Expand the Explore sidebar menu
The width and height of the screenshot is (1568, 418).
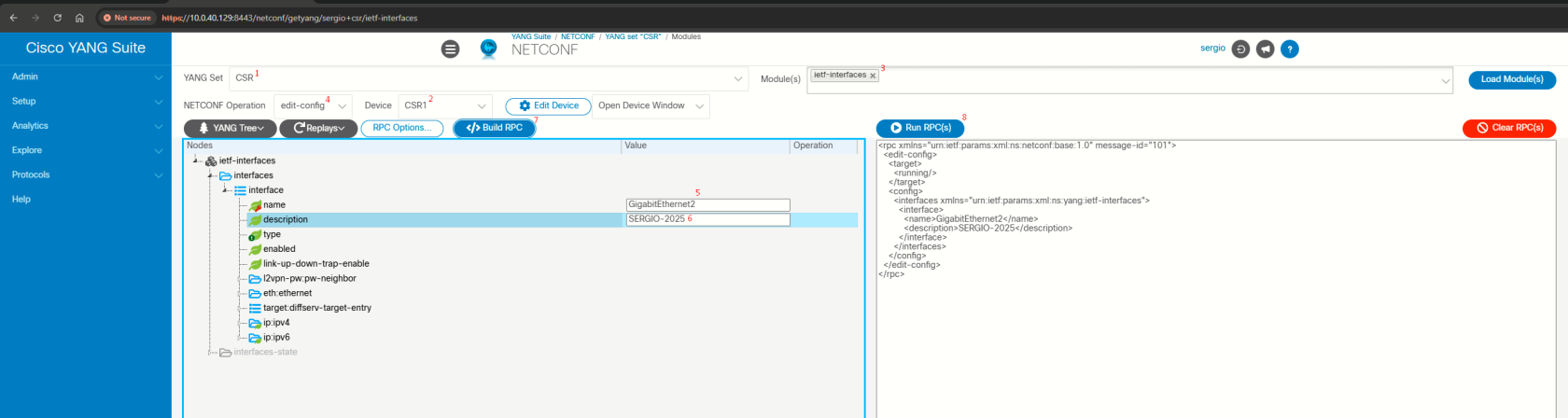[86, 150]
